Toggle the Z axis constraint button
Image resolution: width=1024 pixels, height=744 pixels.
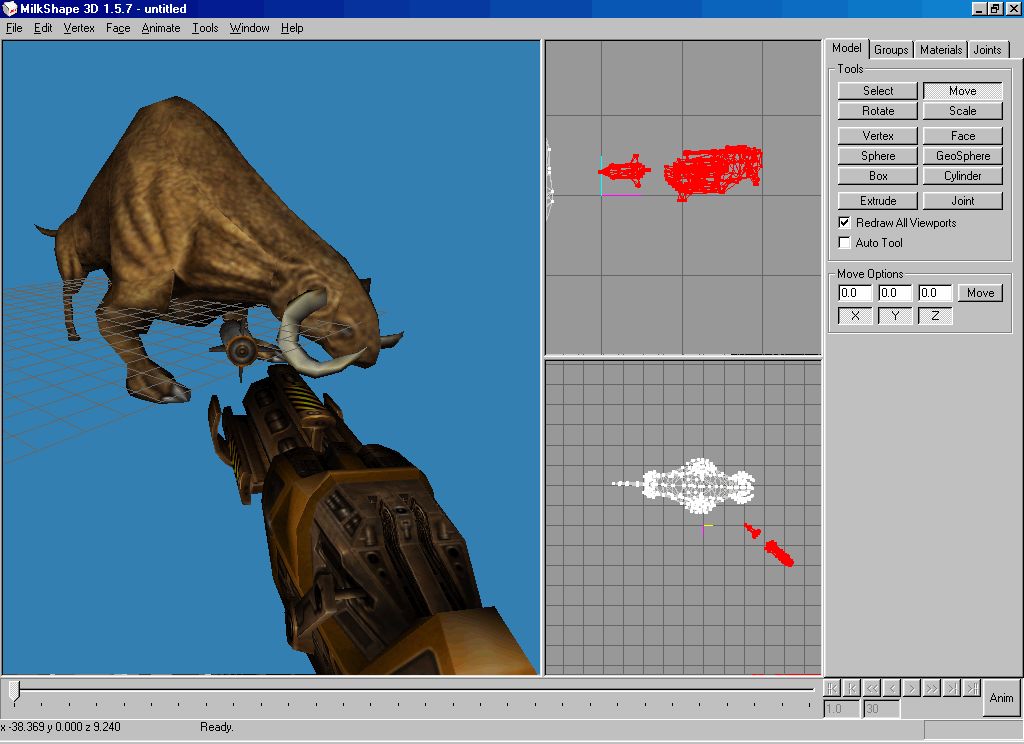tap(935, 315)
